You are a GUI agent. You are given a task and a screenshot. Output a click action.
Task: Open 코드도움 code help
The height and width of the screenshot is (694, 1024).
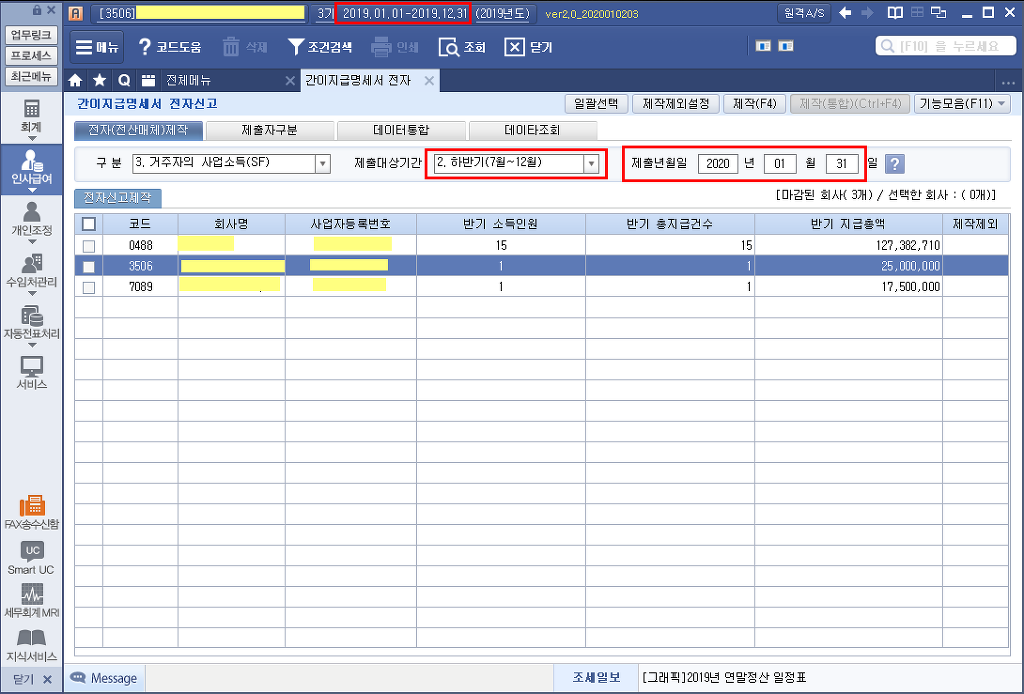point(170,47)
